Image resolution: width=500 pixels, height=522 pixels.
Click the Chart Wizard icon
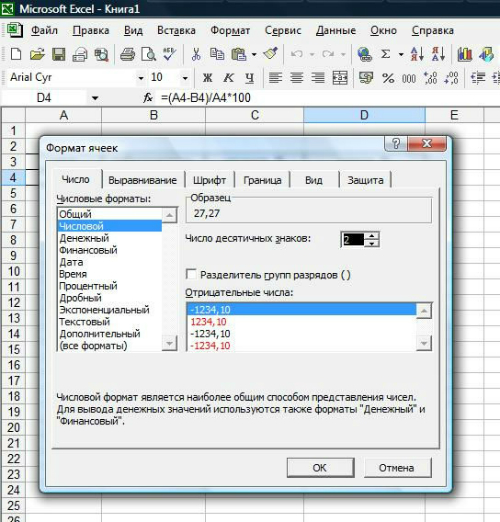465,54
